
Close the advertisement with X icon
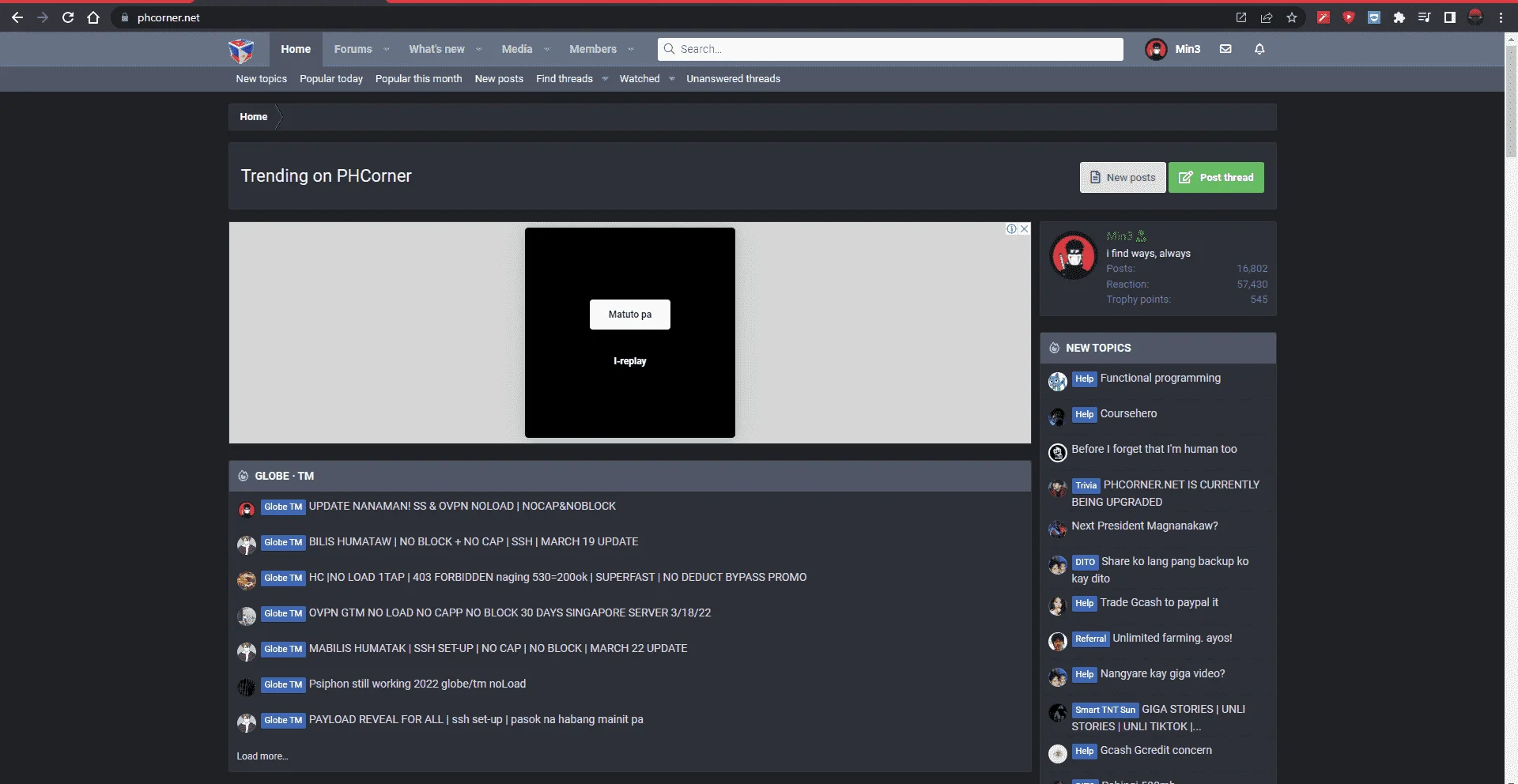click(1025, 228)
